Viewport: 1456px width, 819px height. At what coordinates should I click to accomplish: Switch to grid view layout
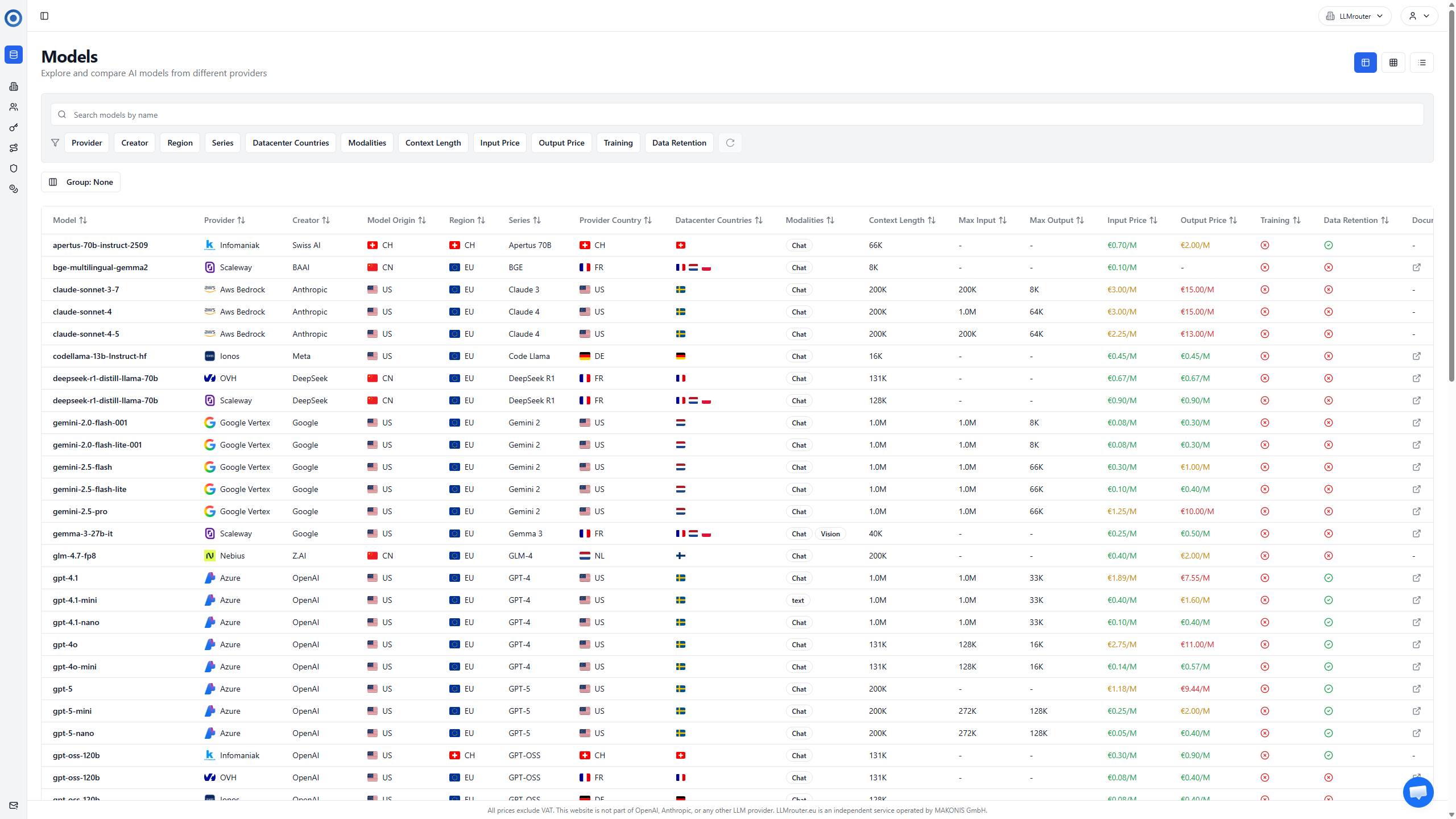coord(1393,63)
